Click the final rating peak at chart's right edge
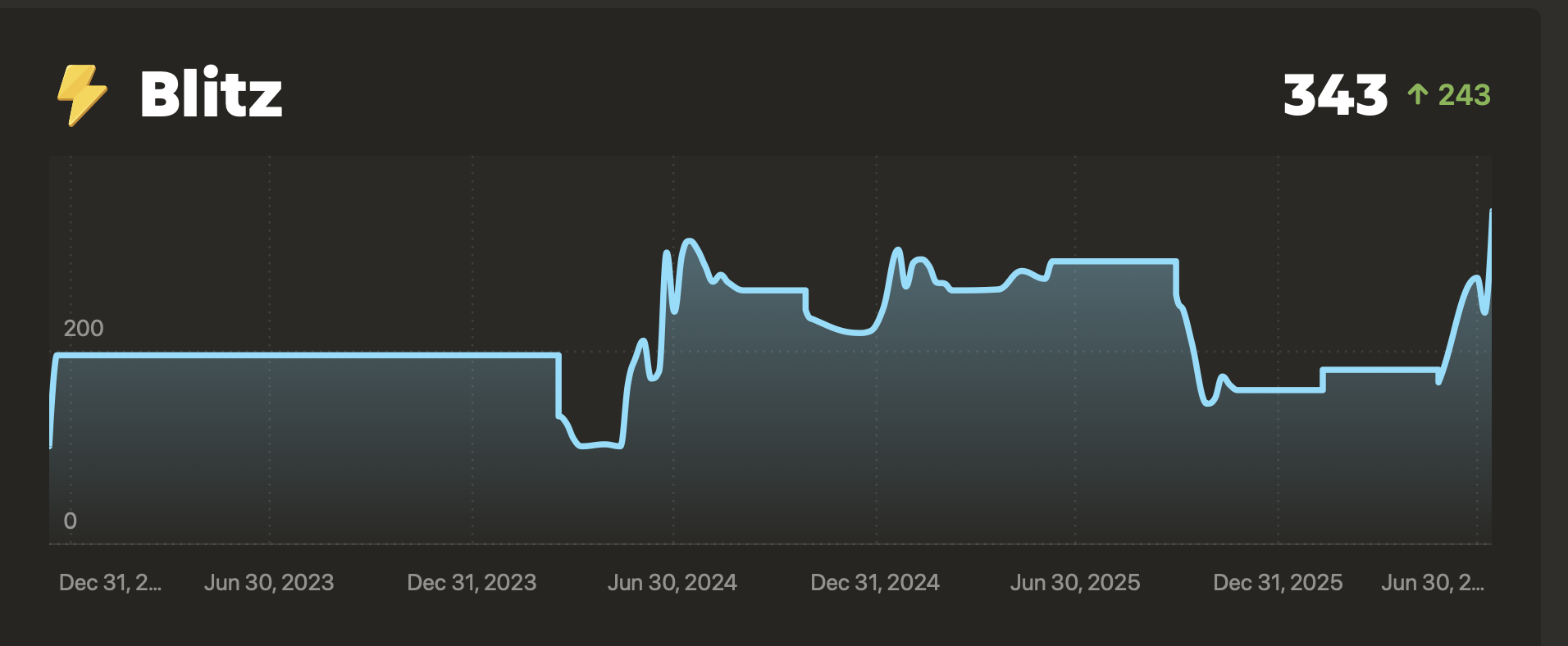 point(1490,212)
